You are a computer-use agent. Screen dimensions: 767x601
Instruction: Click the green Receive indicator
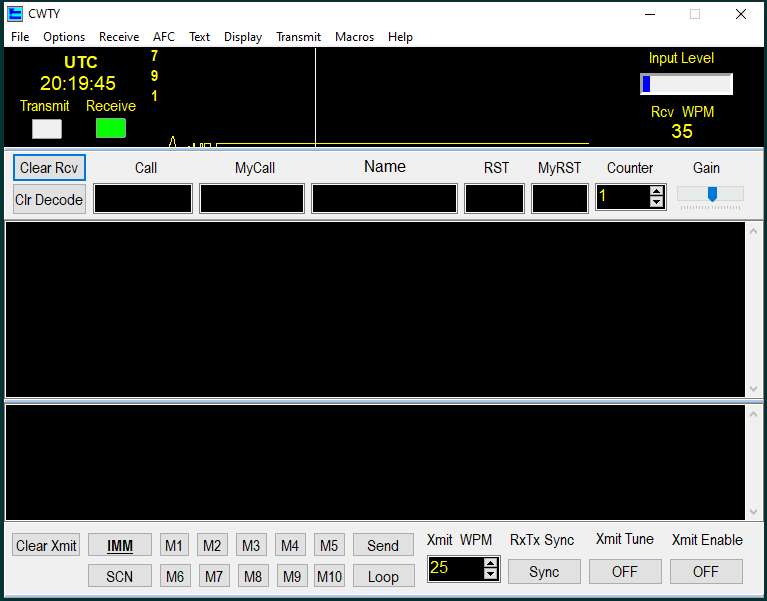111,128
